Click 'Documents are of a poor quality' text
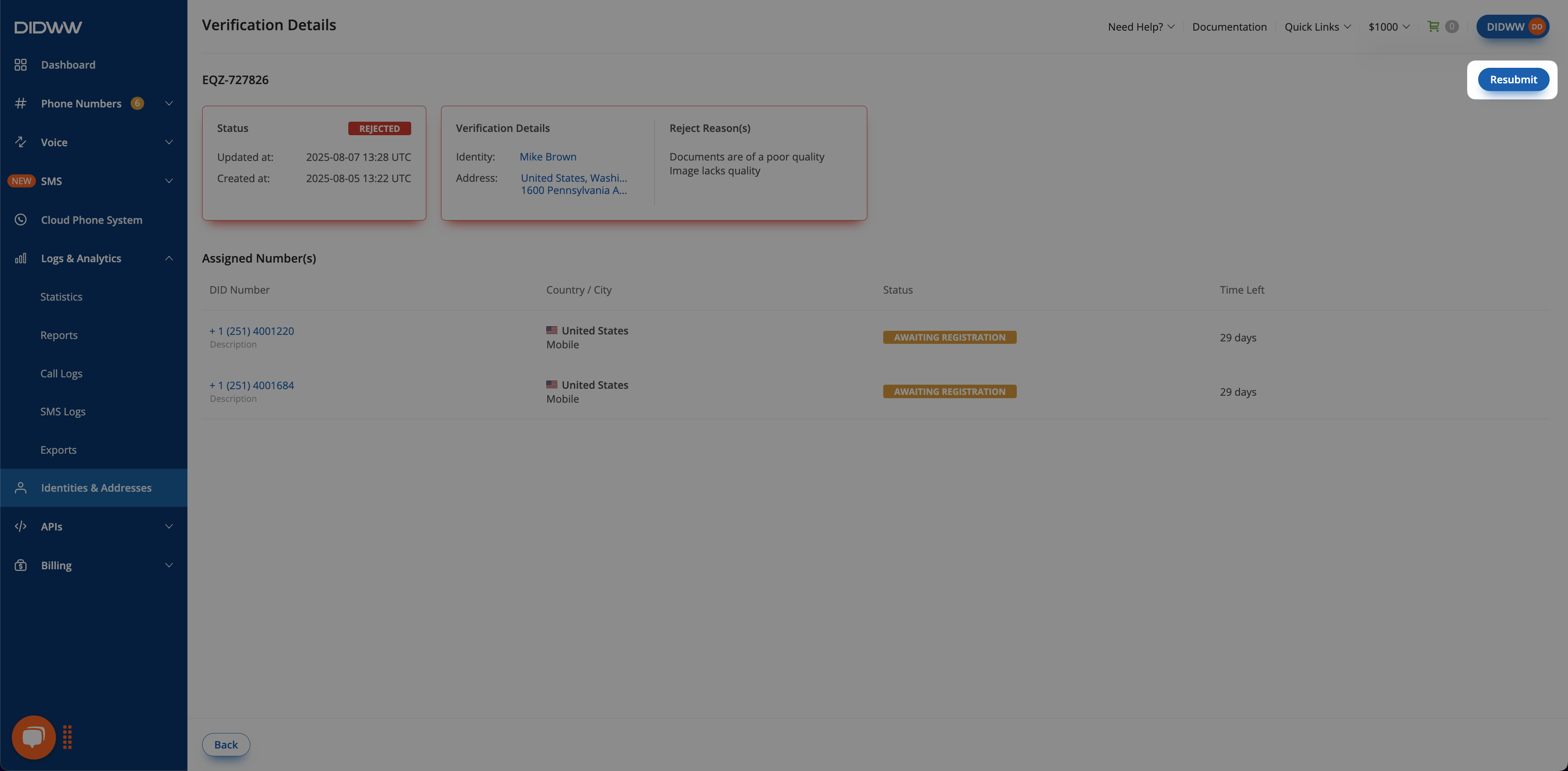This screenshot has height=771, width=1568. click(747, 156)
